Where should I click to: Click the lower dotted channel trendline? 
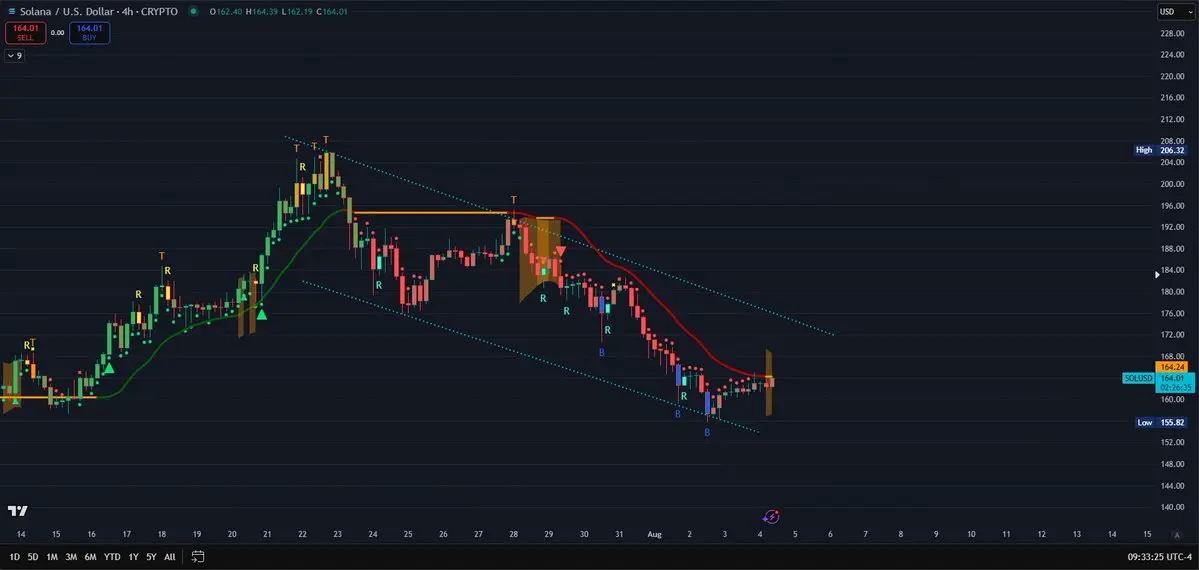tap(531, 357)
